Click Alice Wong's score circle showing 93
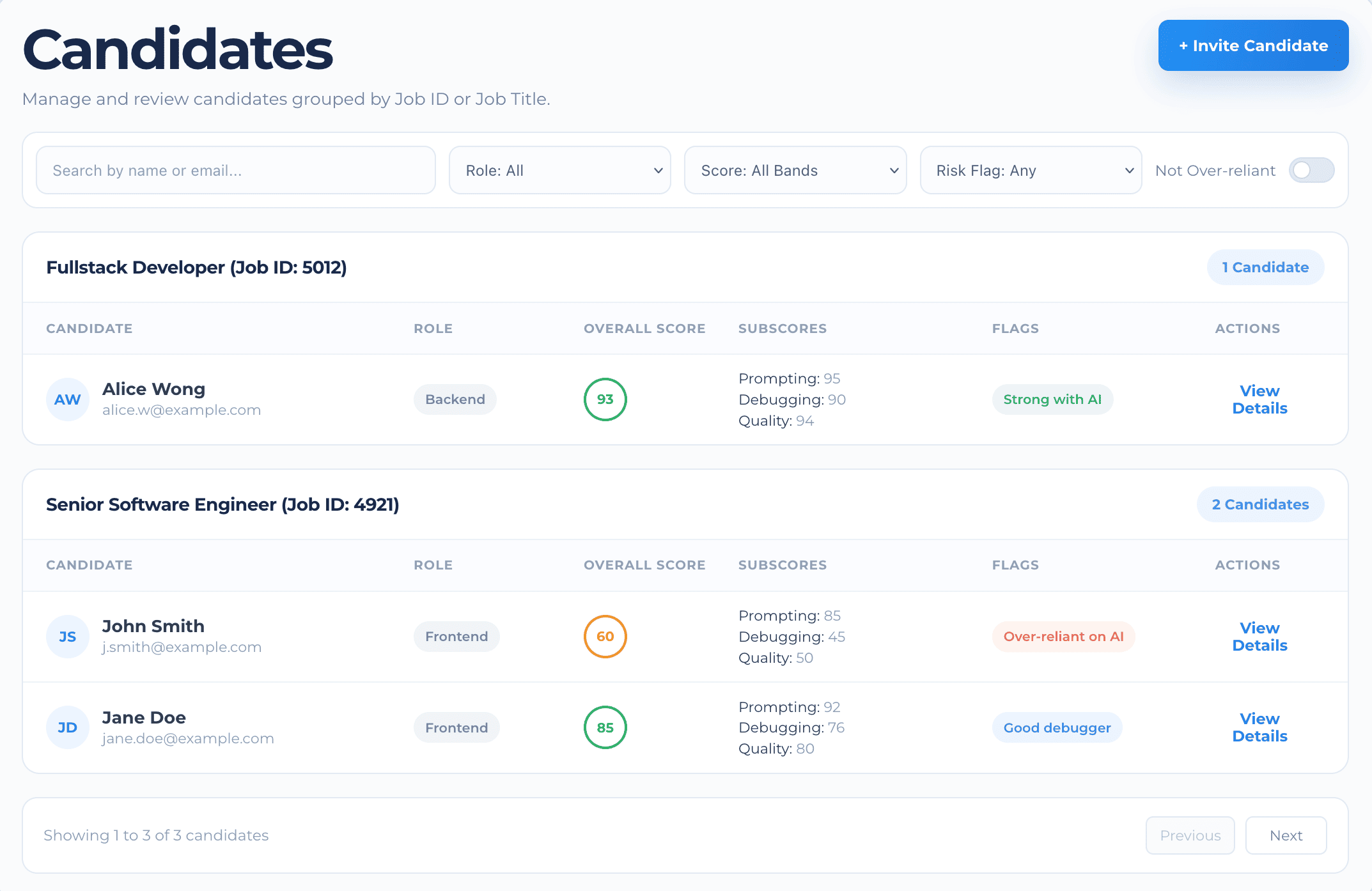Viewport: 1372px width, 891px height. [x=605, y=399]
